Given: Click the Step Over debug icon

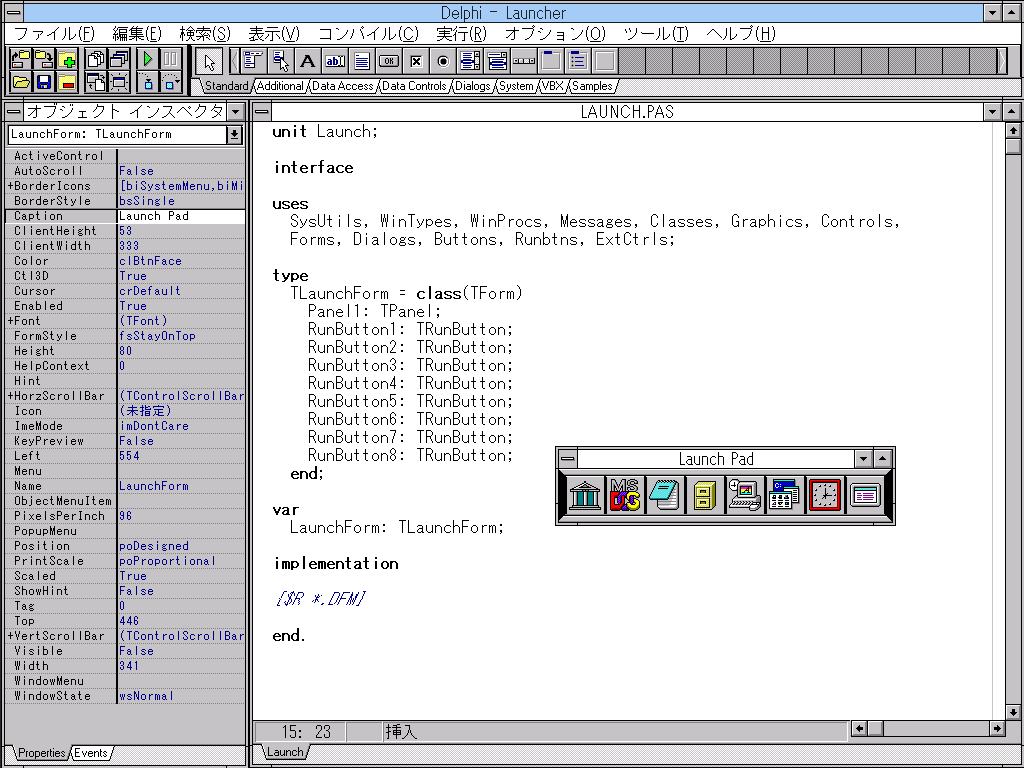Looking at the screenshot, I should [170, 82].
